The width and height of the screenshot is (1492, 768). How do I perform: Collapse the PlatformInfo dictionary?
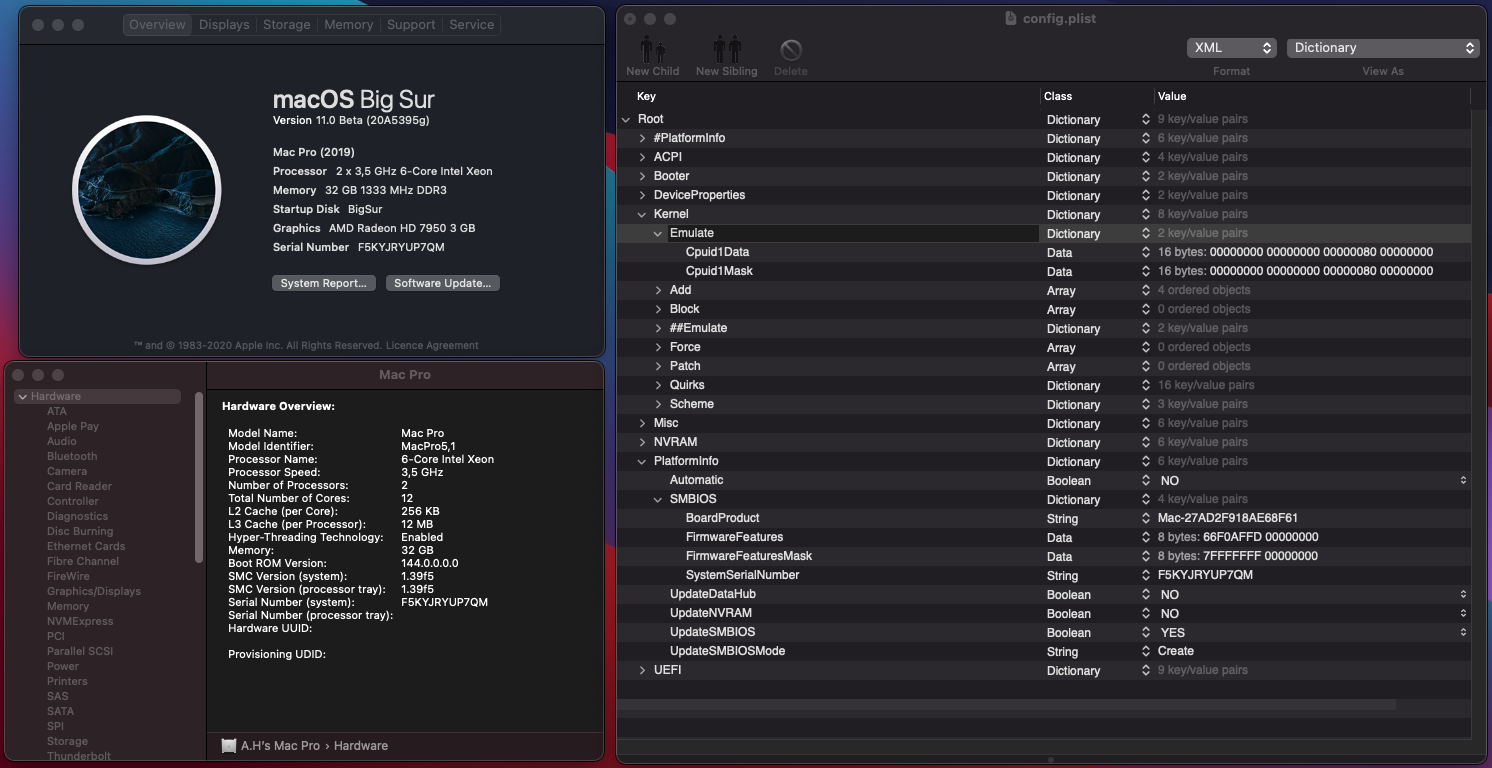tap(642, 461)
